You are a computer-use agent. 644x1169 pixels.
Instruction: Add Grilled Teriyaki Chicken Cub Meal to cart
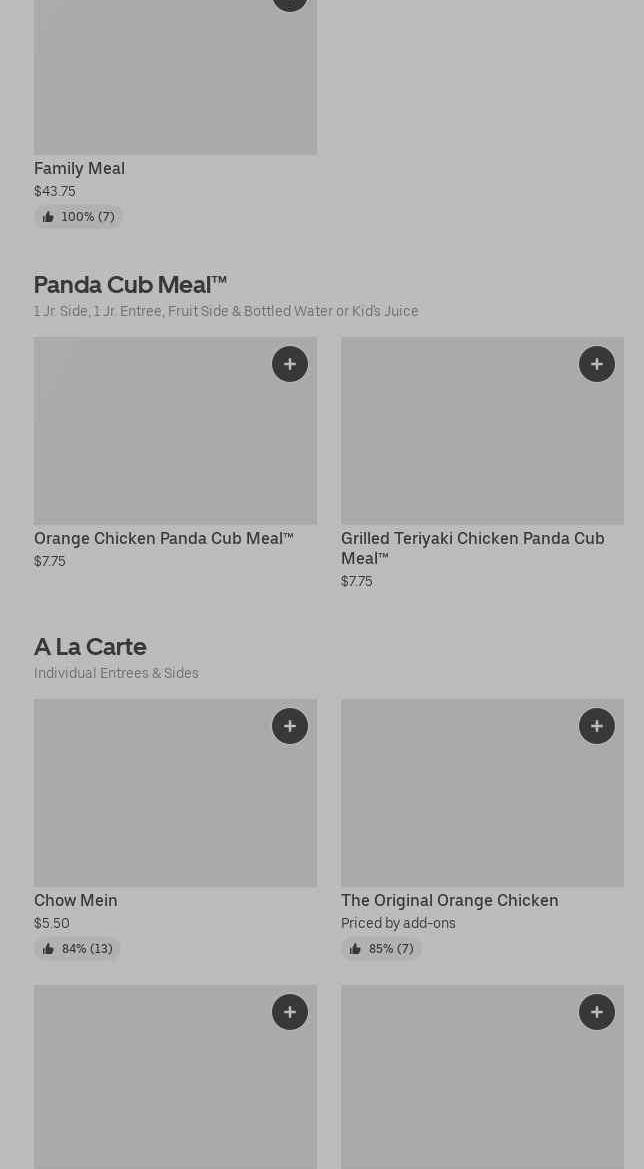point(597,364)
